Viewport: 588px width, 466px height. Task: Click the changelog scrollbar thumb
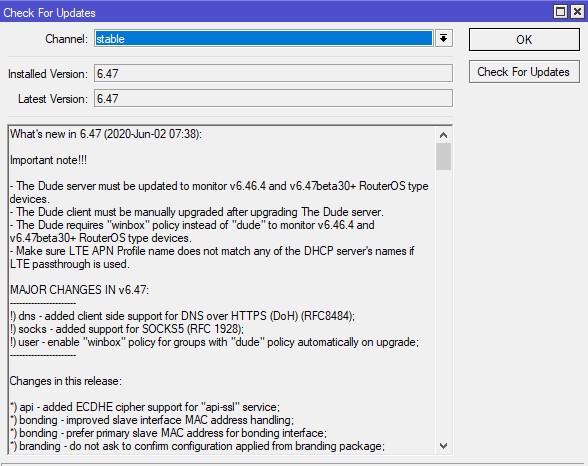[x=444, y=156]
